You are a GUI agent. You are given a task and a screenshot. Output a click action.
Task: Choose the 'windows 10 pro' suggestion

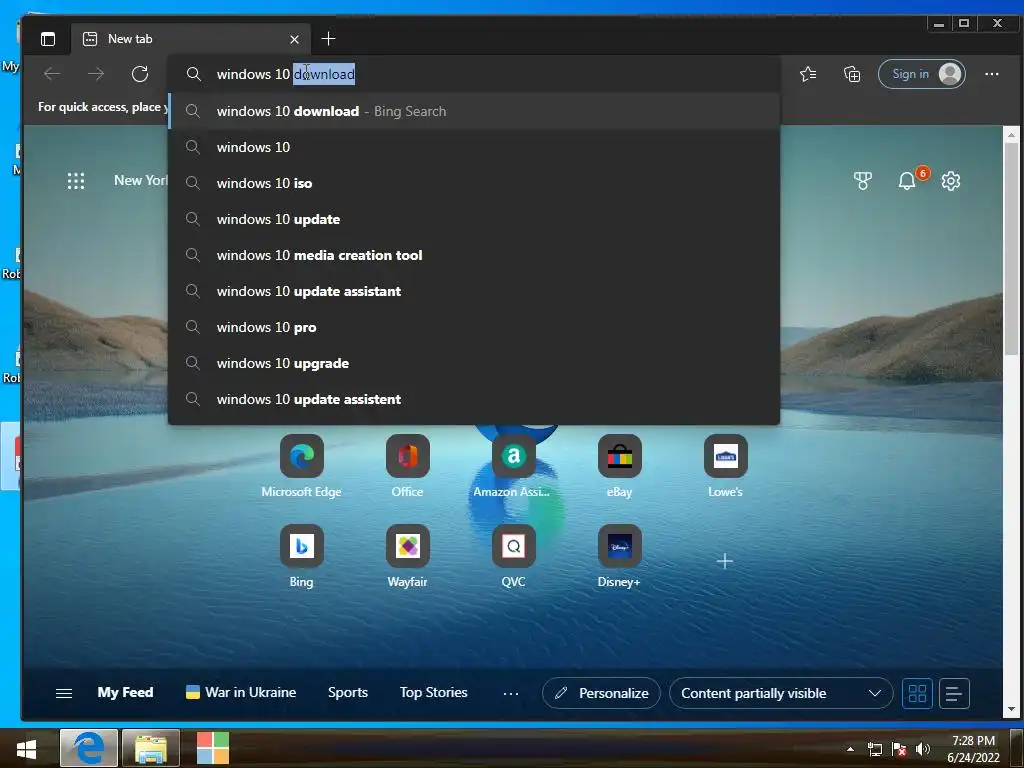(x=474, y=327)
